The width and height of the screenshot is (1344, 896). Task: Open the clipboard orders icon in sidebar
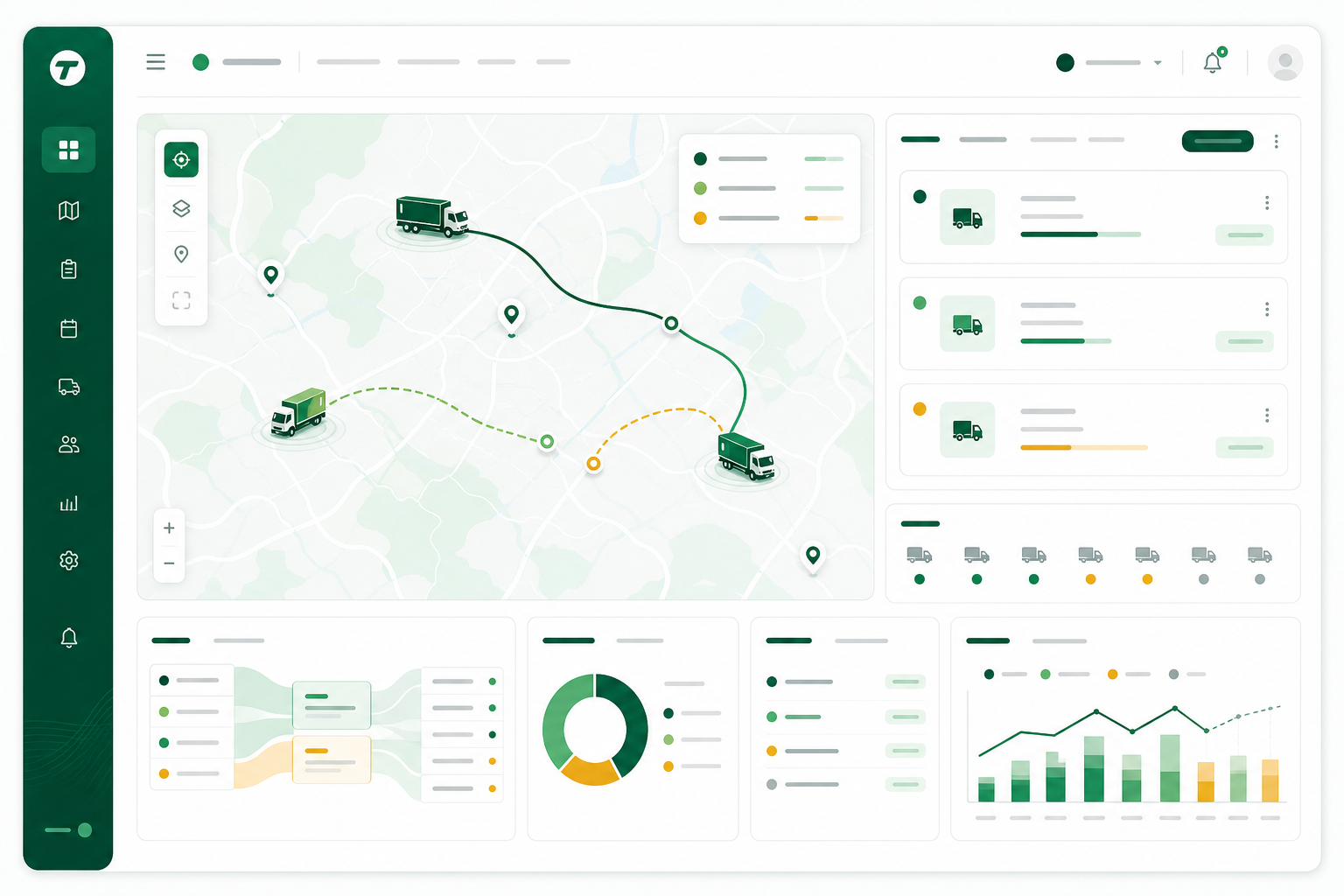(69, 269)
